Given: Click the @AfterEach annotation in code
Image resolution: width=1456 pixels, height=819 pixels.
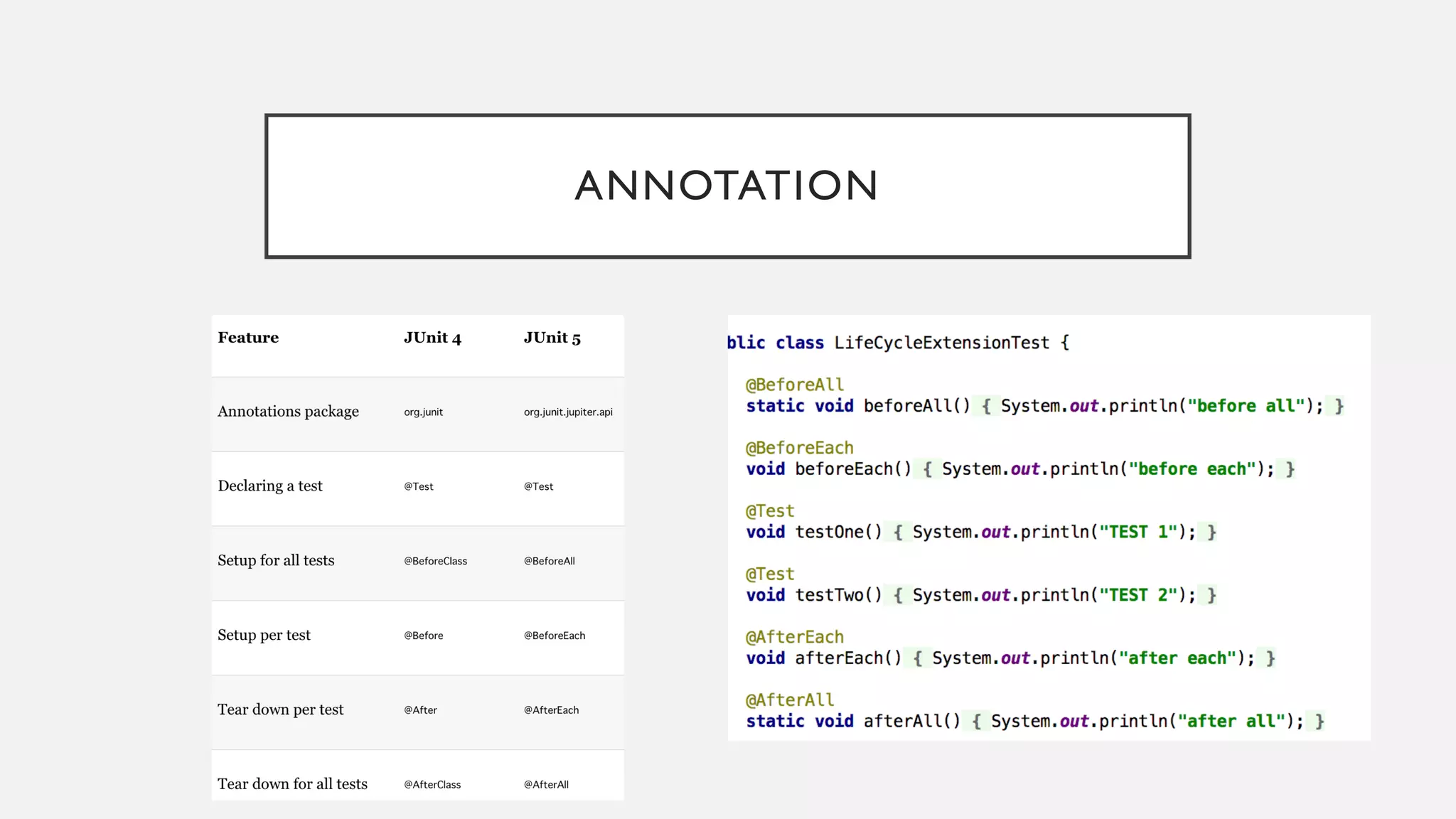Looking at the screenshot, I should tap(794, 638).
